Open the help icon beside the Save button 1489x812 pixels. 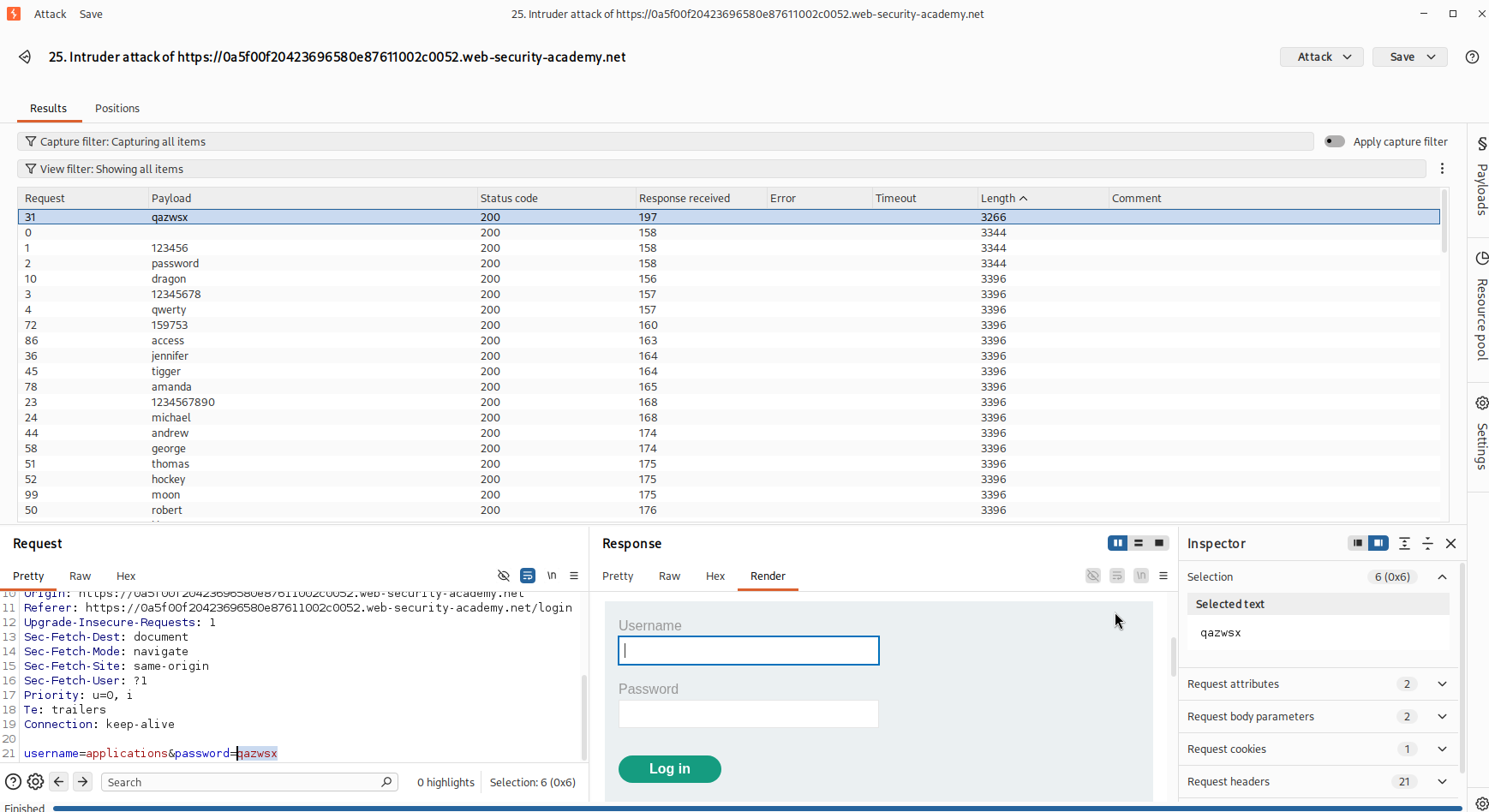[x=1472, y=57]
